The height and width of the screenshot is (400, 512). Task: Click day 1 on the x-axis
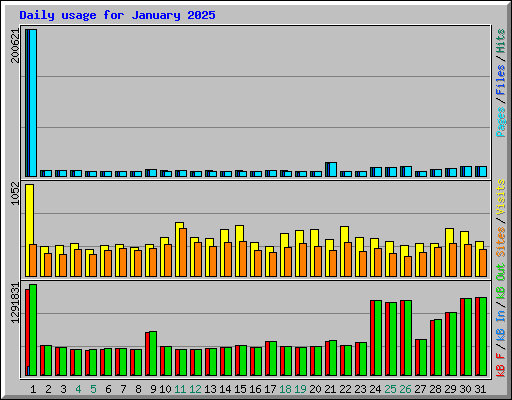click(33, 389)
